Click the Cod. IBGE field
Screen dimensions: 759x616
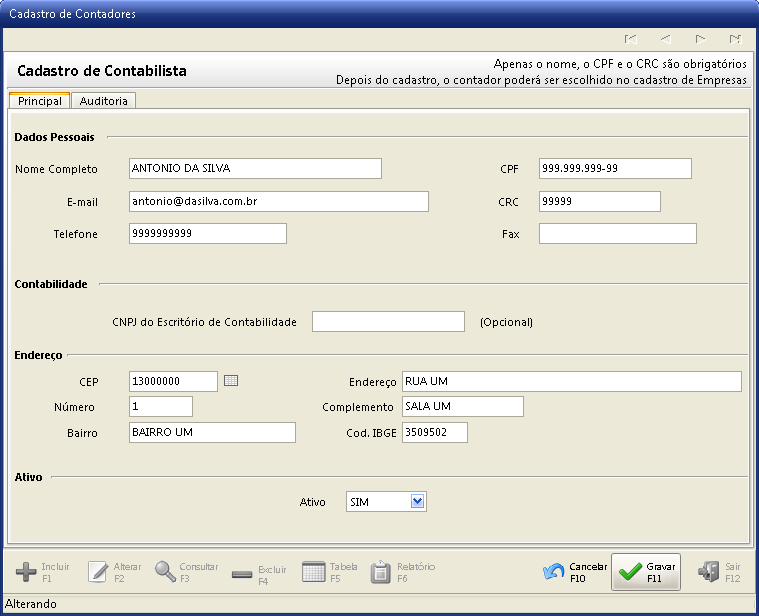pos(435,432)
